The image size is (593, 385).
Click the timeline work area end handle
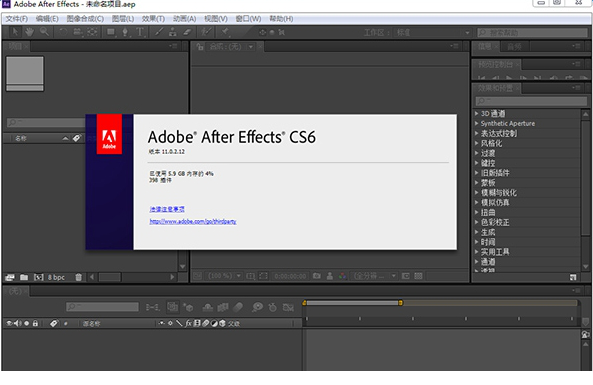coord(401,303)
